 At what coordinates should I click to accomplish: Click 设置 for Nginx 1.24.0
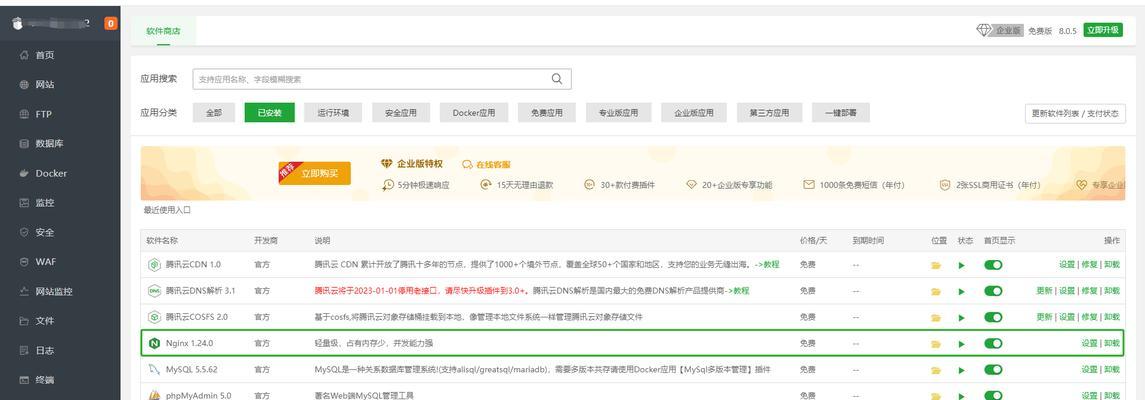click(x=1090, y=344)
